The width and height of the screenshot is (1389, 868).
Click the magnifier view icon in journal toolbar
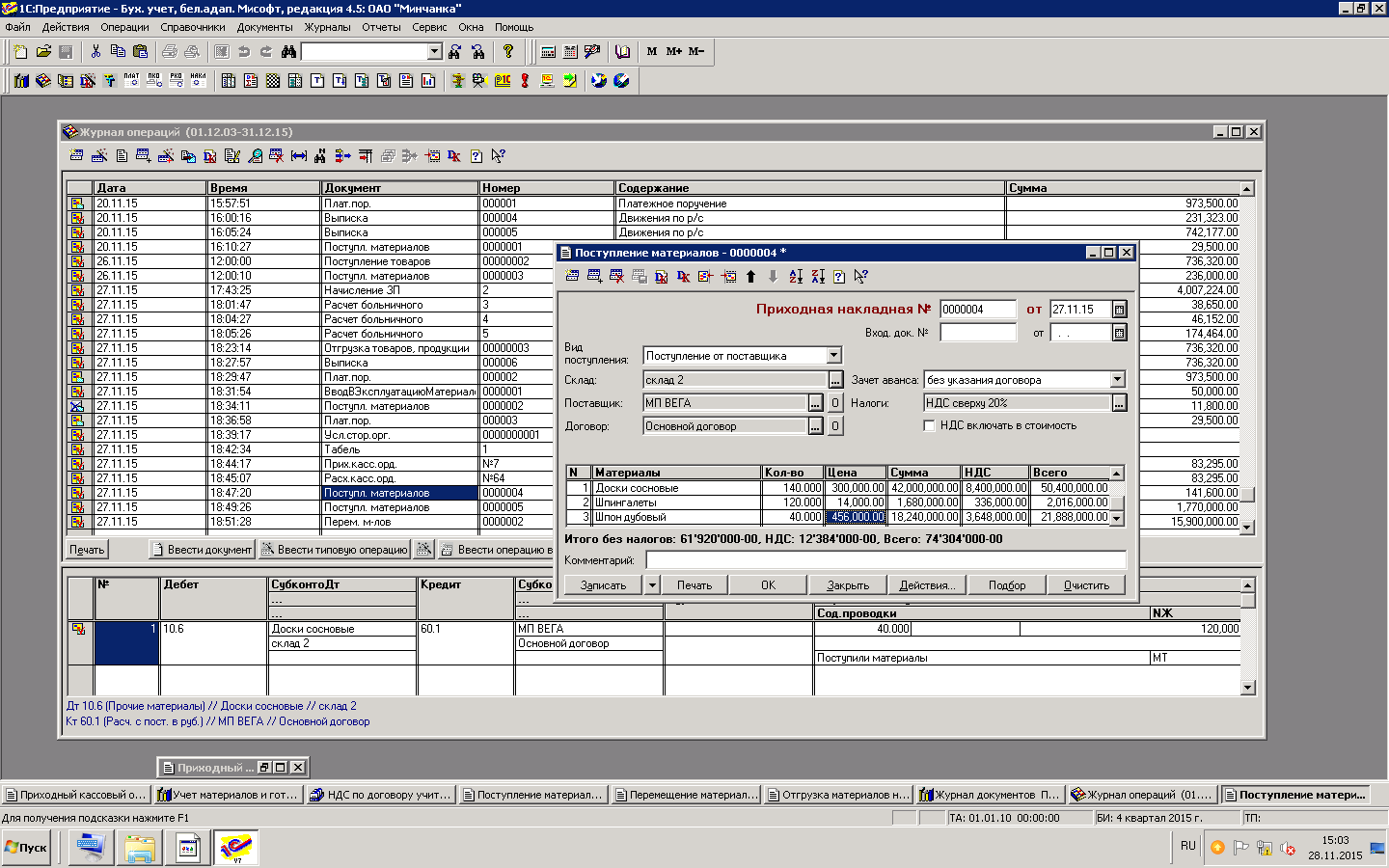(x=255, y=155)
